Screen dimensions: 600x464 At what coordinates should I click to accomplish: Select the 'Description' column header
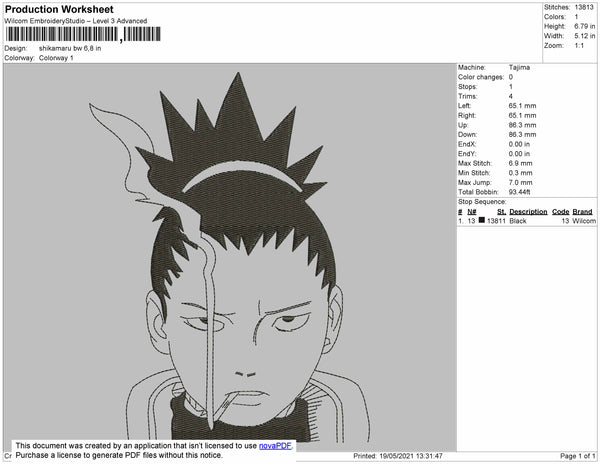[528, 212]
